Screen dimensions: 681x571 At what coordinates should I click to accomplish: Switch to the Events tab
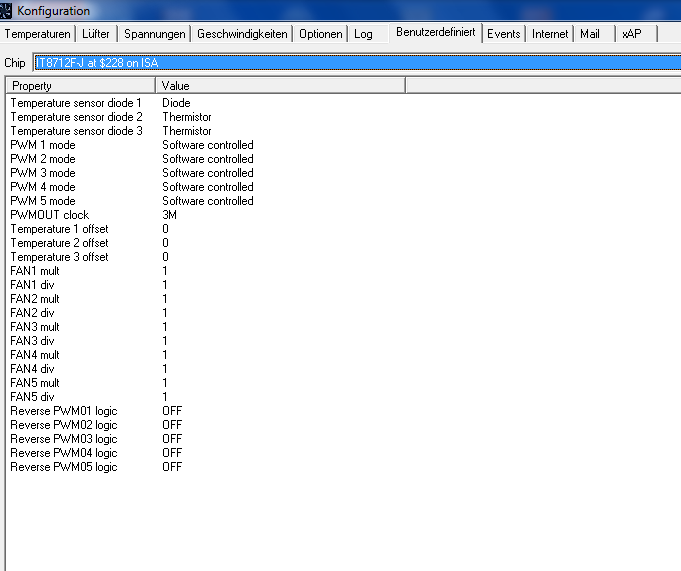503,34
